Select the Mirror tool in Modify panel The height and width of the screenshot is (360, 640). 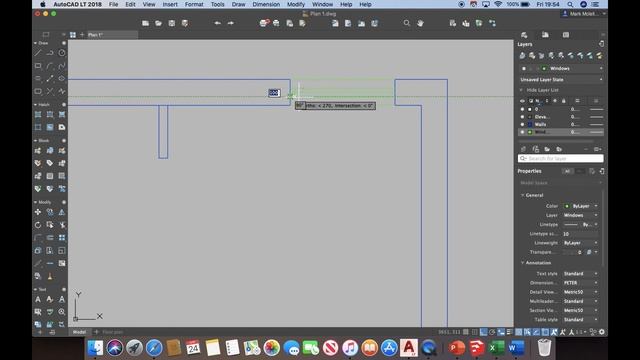62,212
